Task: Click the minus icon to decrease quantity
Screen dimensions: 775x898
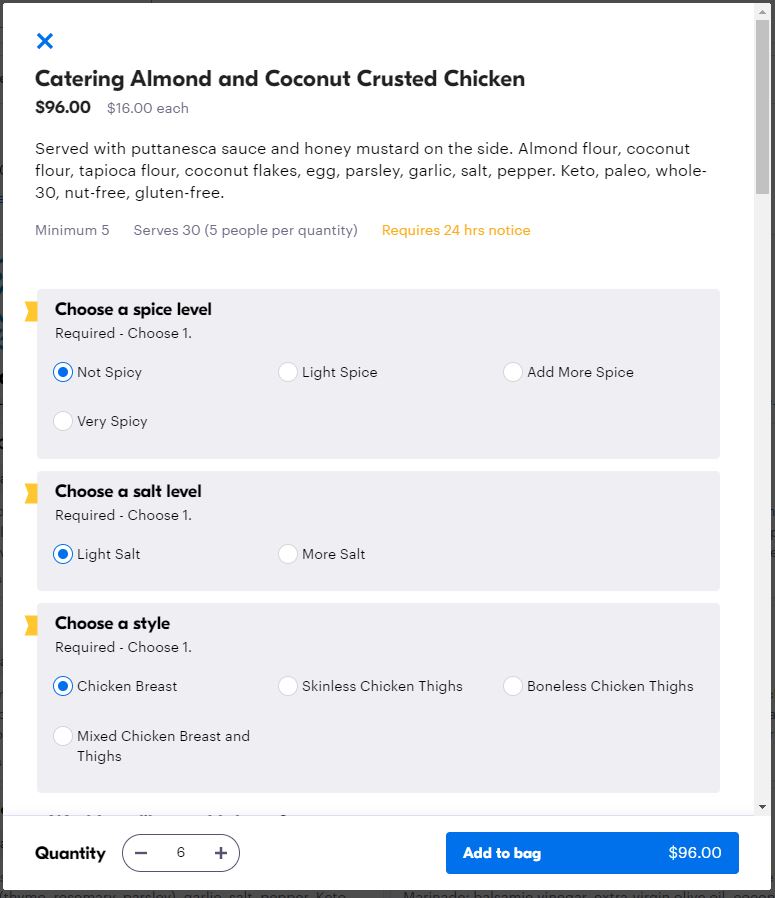Action: click(141, 853)
